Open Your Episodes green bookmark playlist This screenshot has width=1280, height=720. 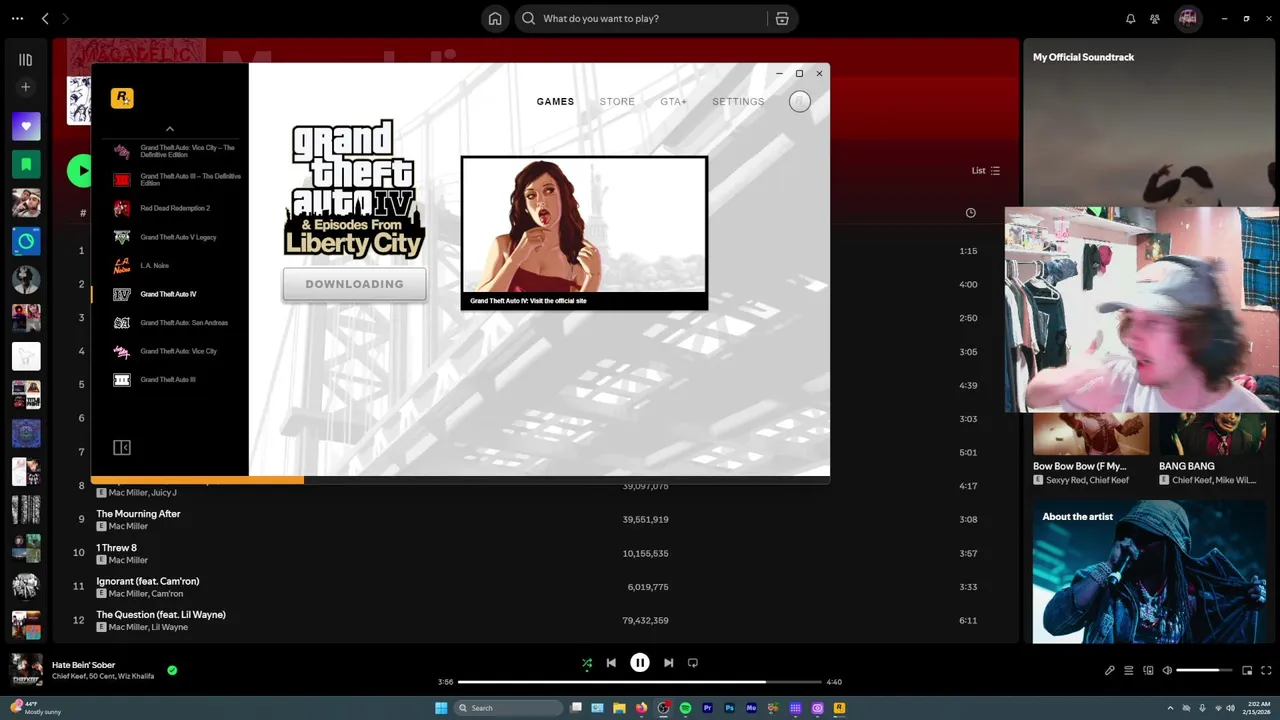26,164
